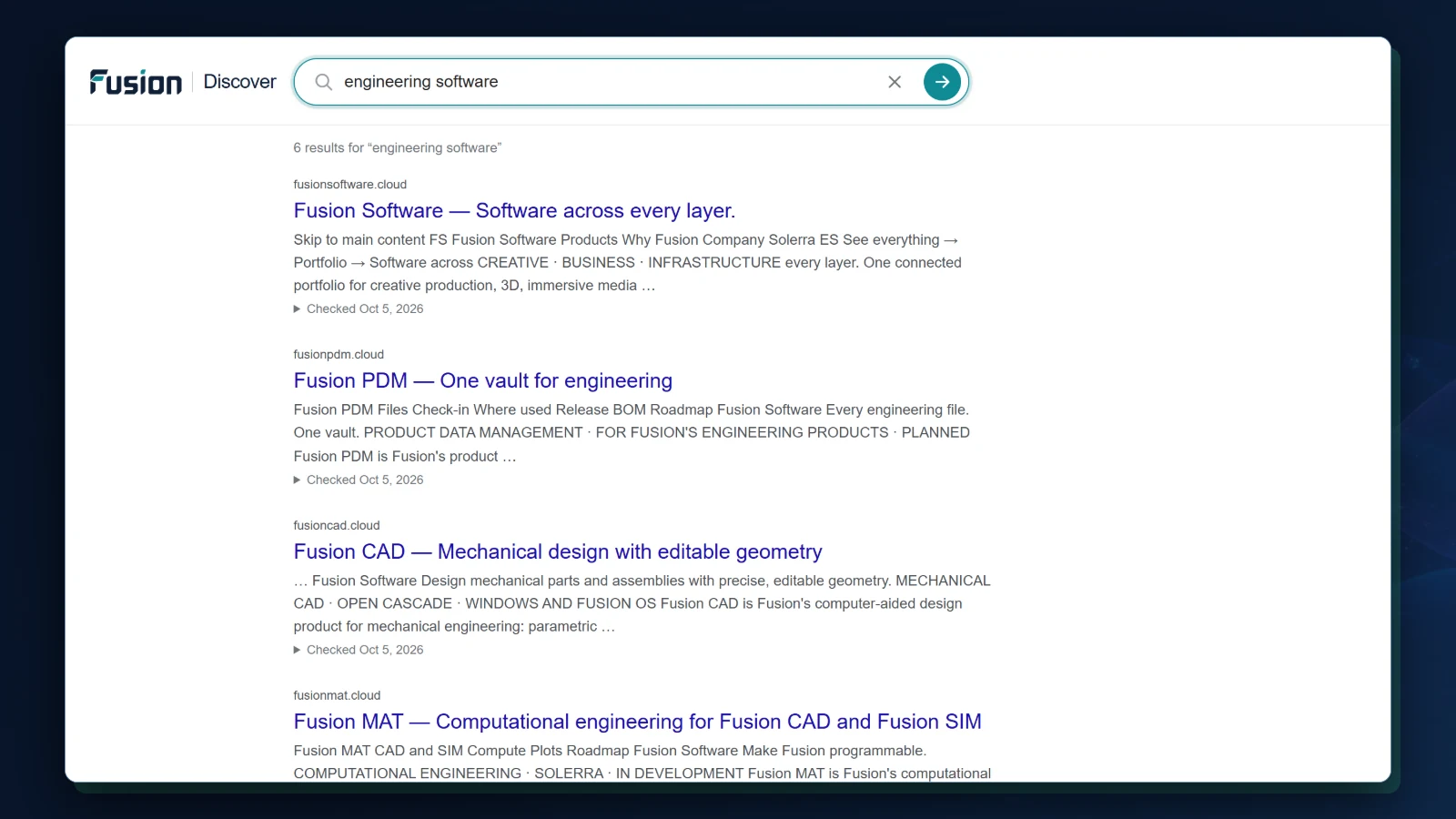Image resolution: width=1456 pixels, height=819 pixels.
Task: Click the fusionsoftware.cloud domain text
Action: [349, 185]
